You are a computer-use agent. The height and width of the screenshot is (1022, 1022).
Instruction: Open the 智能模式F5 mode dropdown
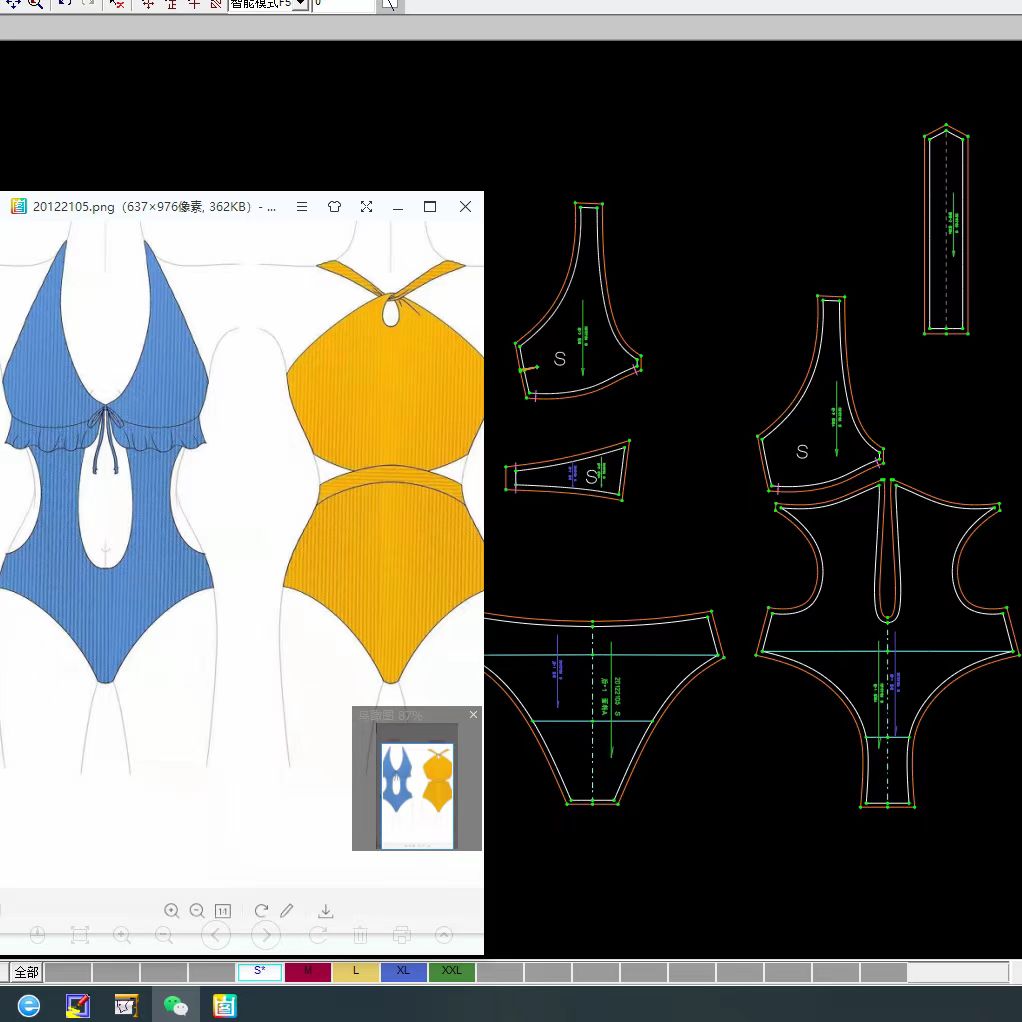300,4
